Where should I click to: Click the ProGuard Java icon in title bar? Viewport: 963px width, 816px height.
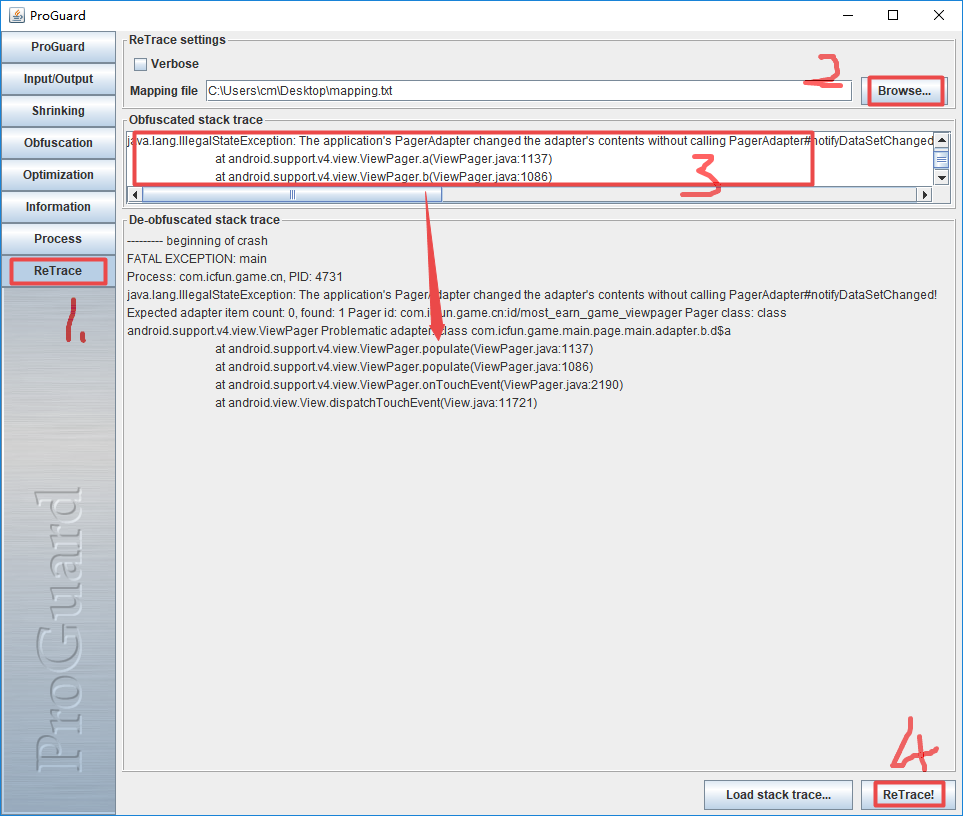pyautogui.click(x=17, y=15)
